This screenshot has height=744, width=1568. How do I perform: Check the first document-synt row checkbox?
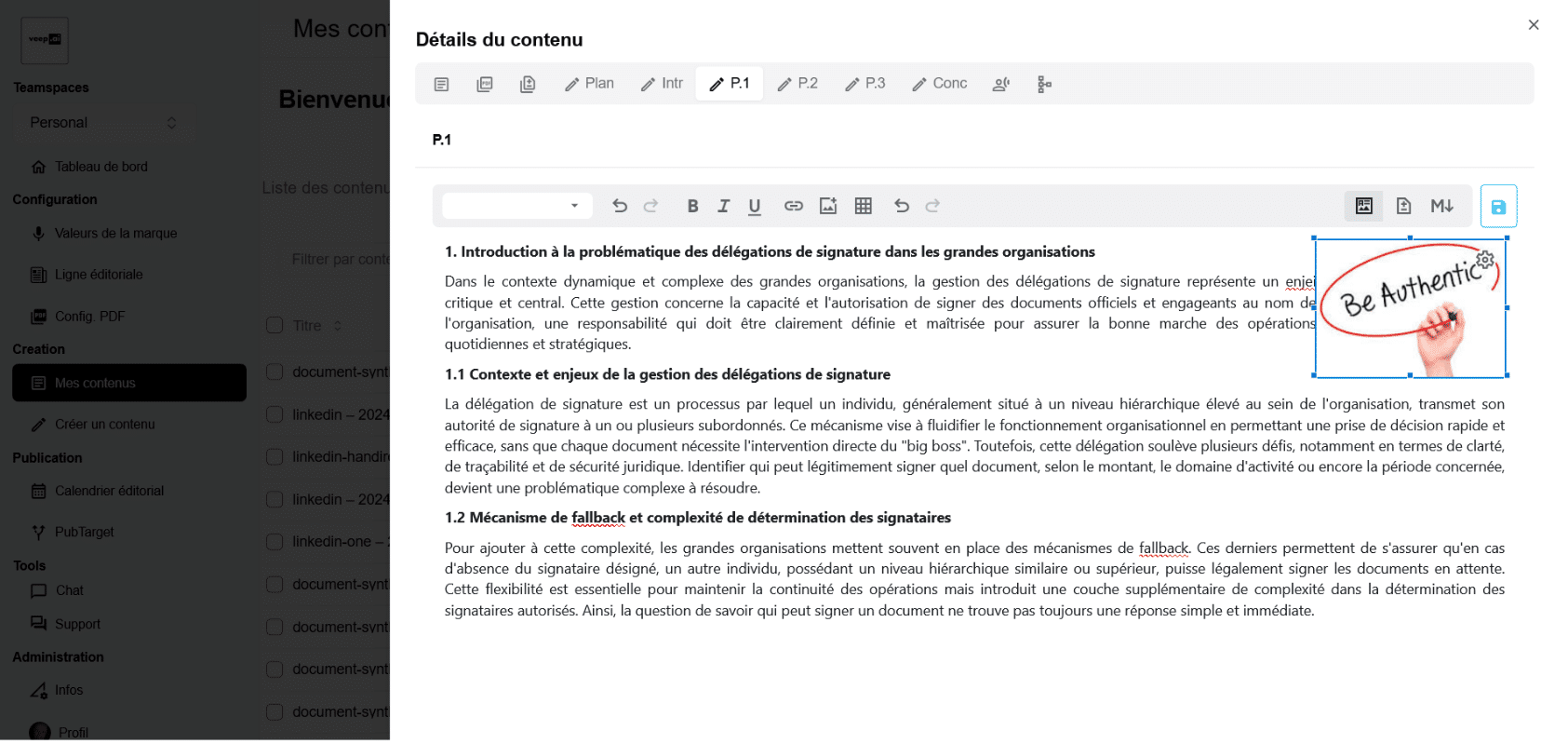[x=275, y=372]
